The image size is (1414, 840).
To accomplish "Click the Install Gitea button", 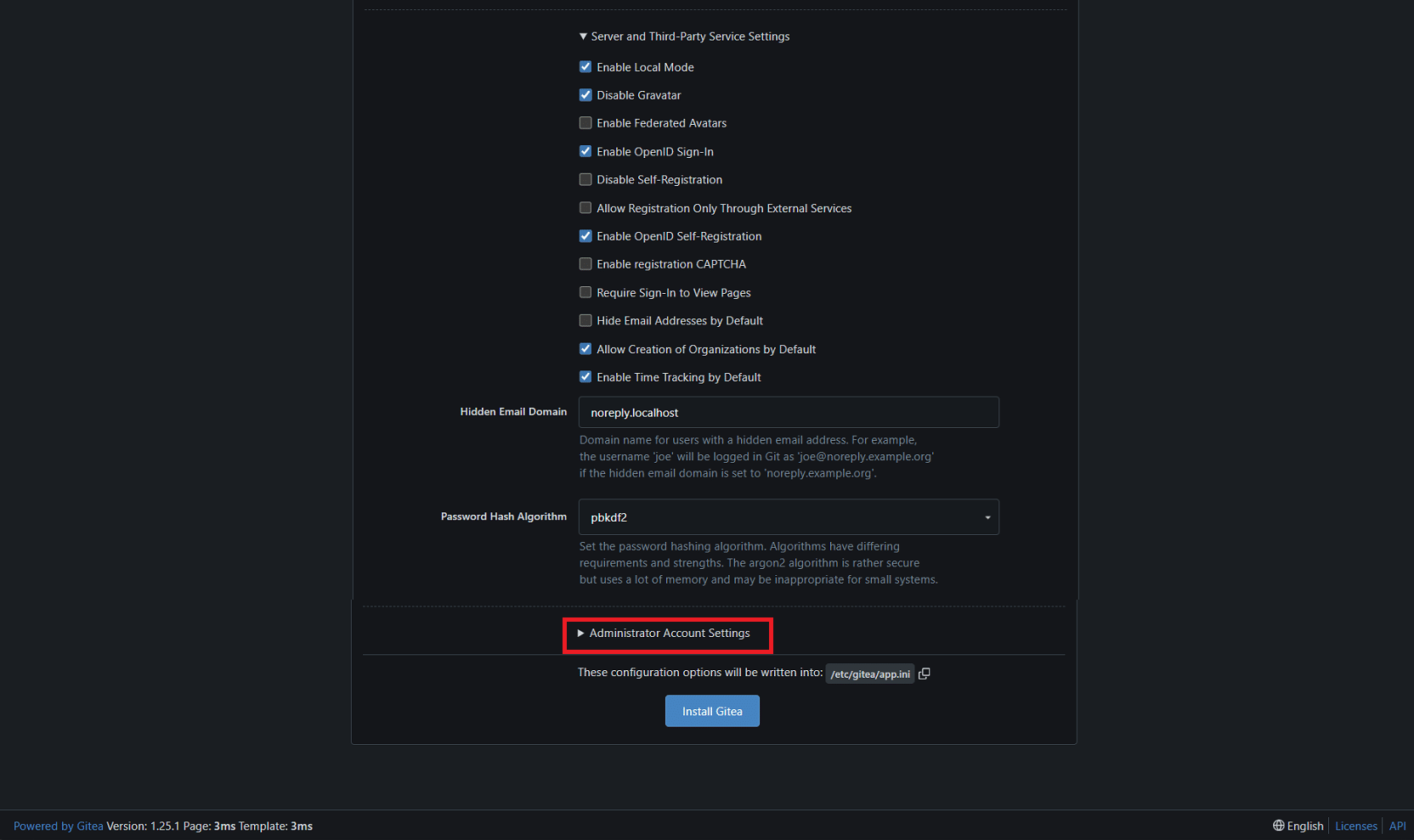I will (x=711, y=712).
